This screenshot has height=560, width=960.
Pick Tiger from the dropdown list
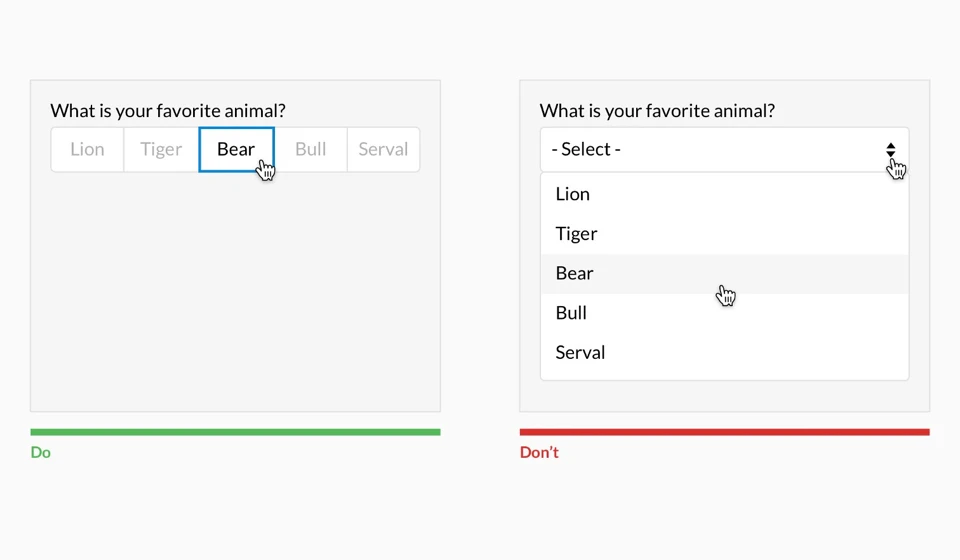coord(576,234)
